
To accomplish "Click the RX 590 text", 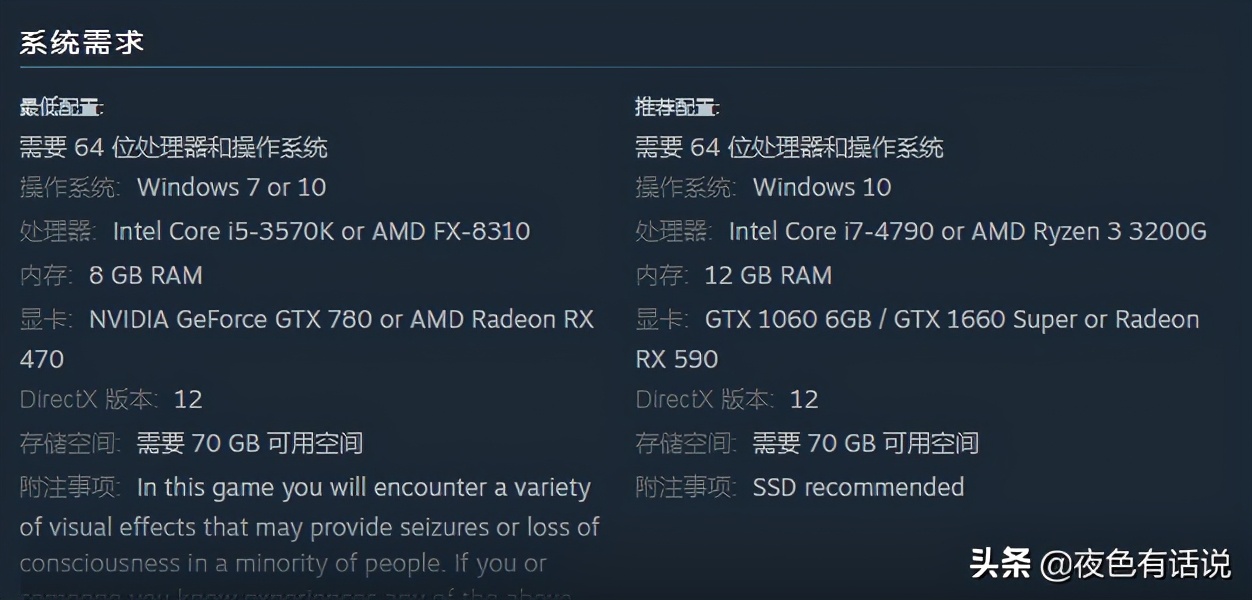I will point(677,359).
